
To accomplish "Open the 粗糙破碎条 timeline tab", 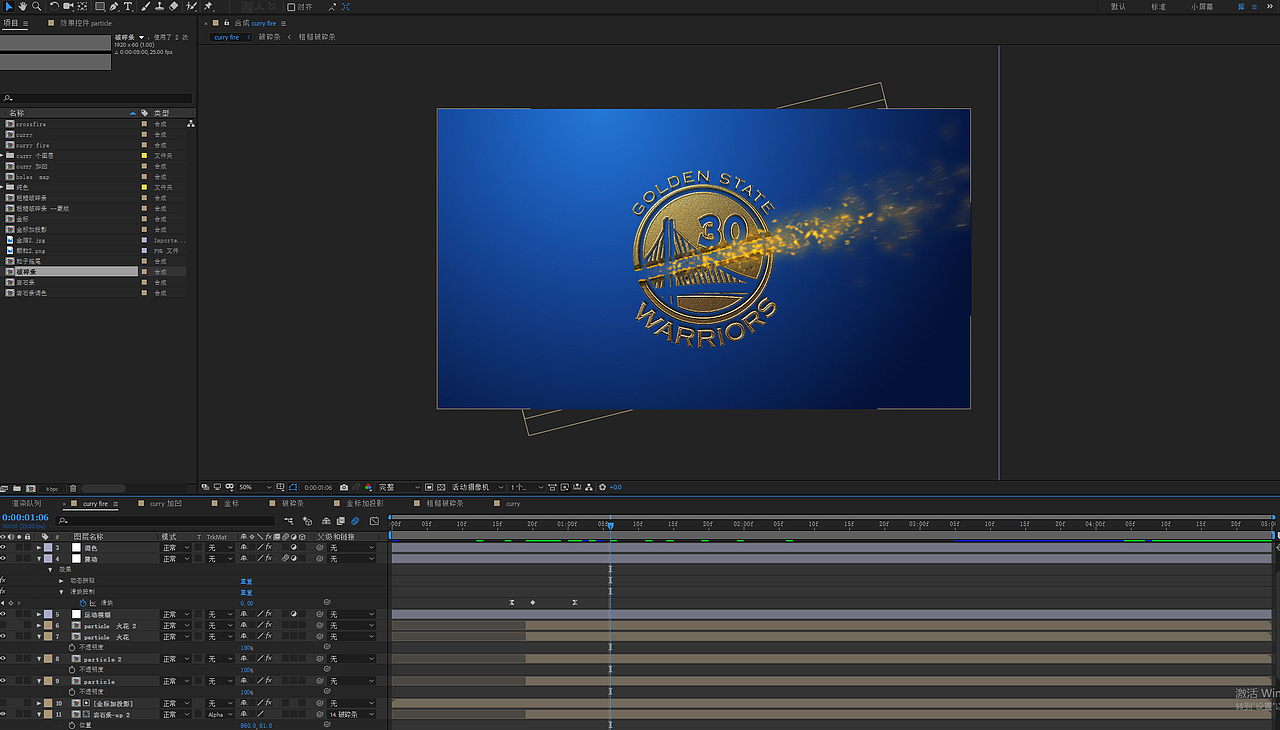I will 445,504.
